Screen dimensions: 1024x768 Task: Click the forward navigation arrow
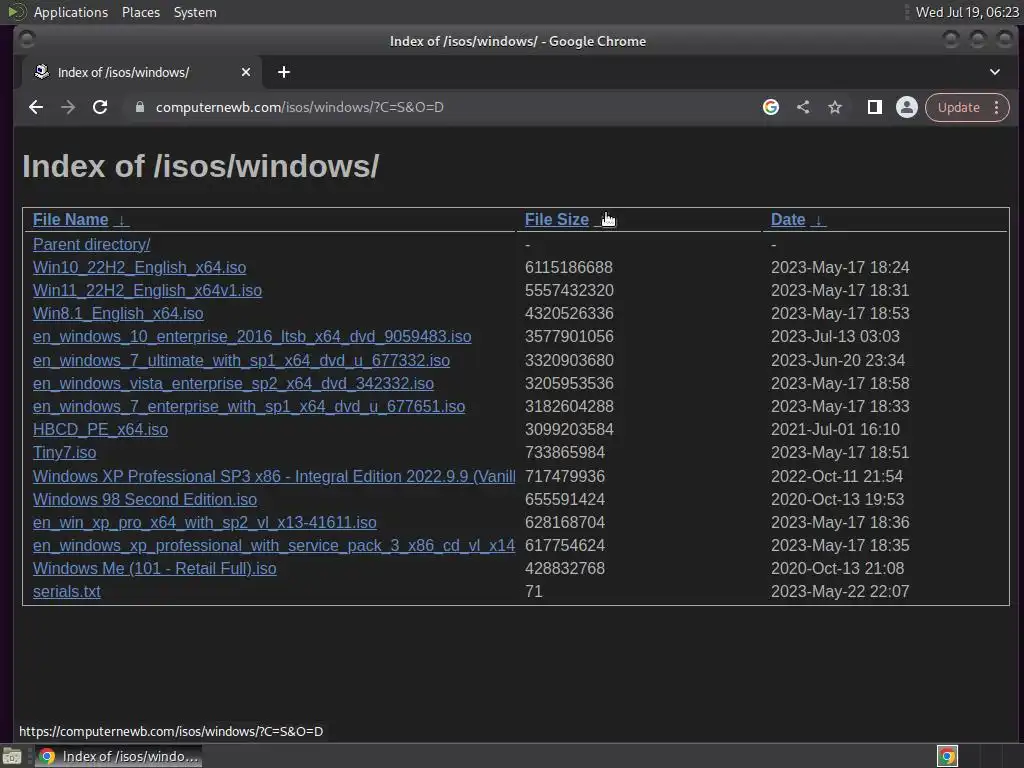68,107
